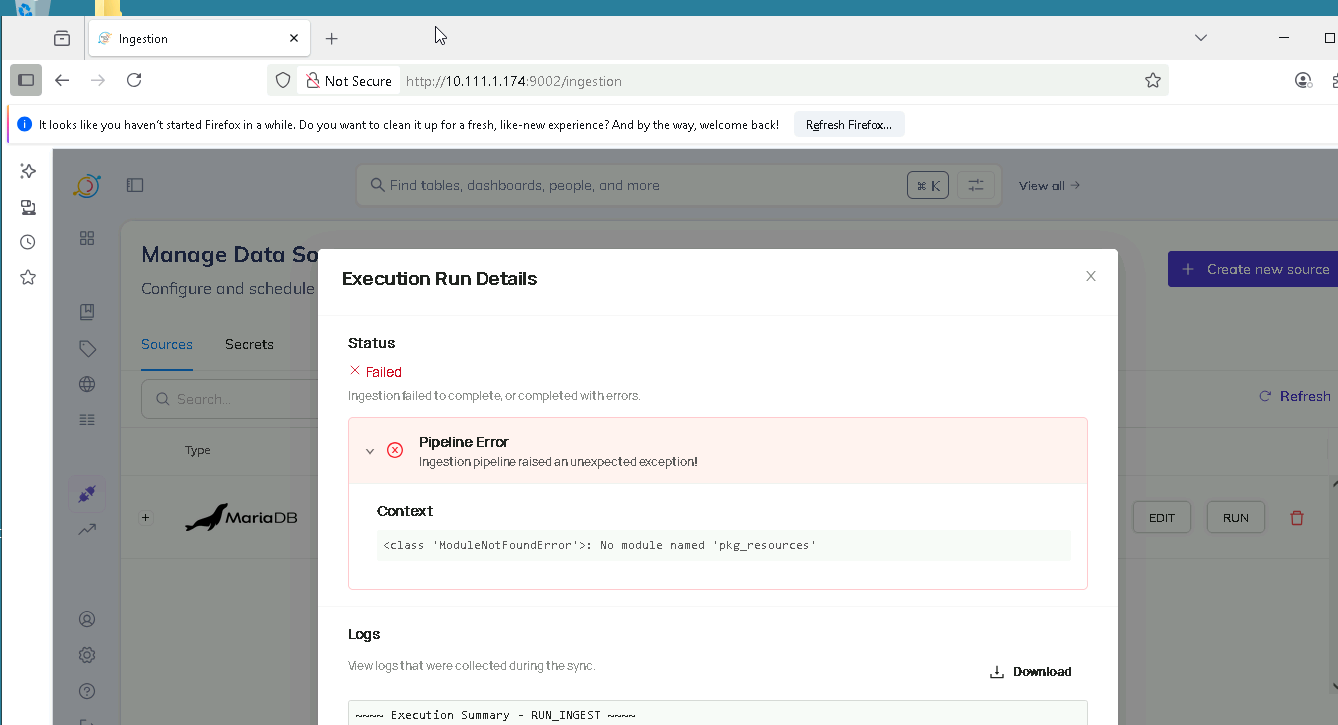Switch to the Secrets tab

point(249,344)
